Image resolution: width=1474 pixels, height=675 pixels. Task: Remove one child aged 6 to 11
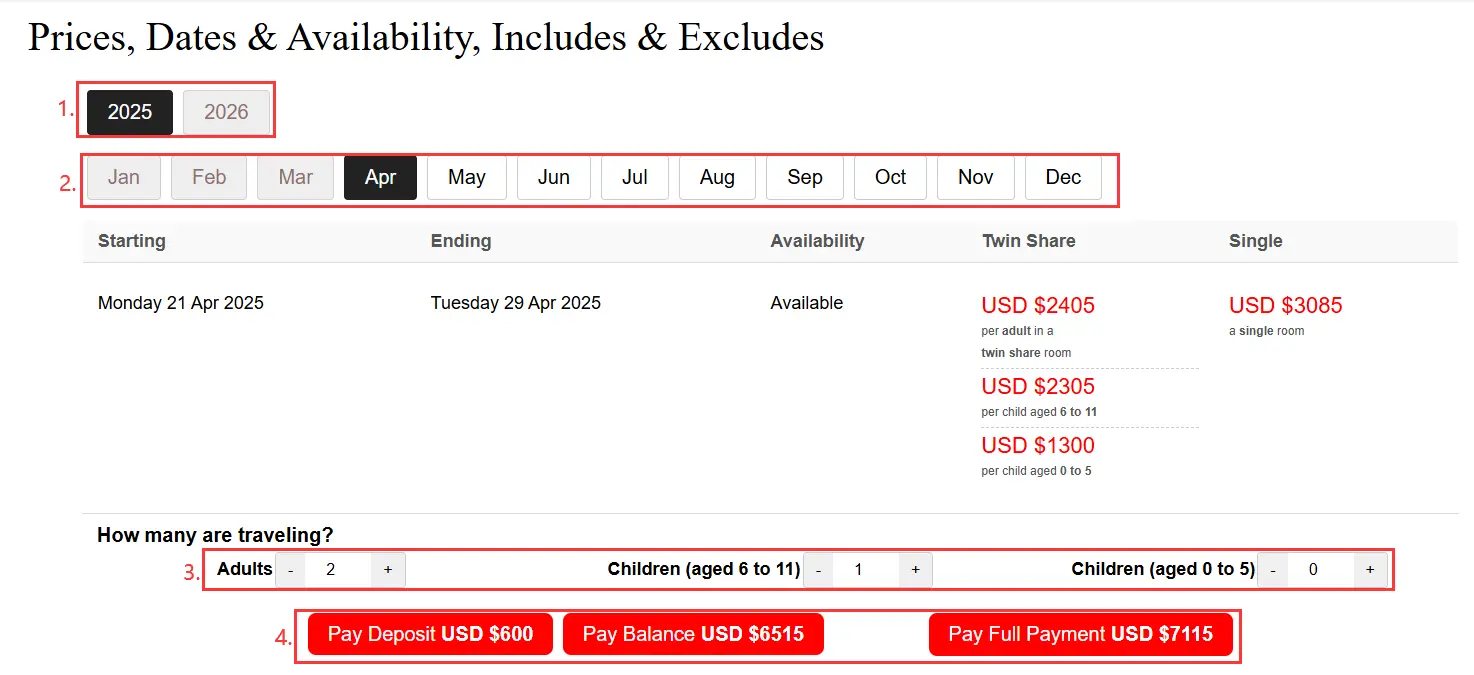click(818, 570)
